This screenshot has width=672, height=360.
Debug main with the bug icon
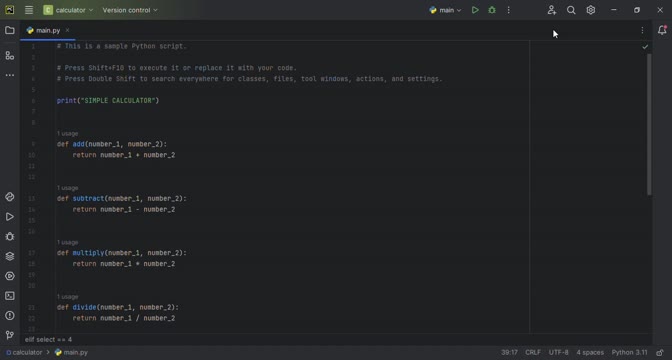pos(492,10)
